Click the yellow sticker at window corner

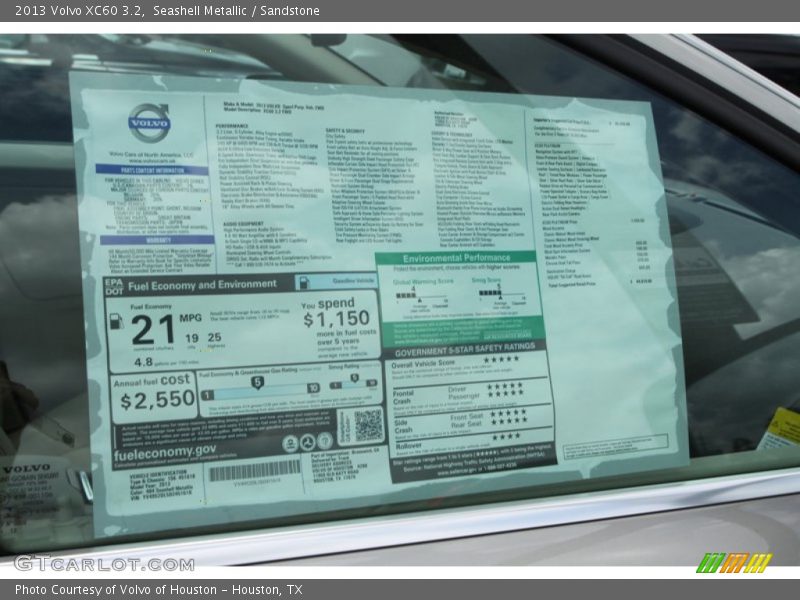tap(781, 428)
